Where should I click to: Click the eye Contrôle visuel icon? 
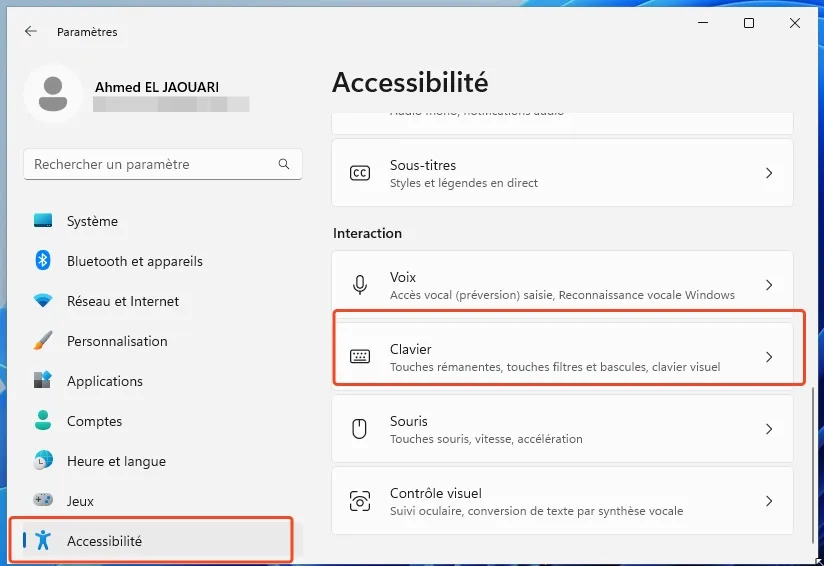coord(360,501)
